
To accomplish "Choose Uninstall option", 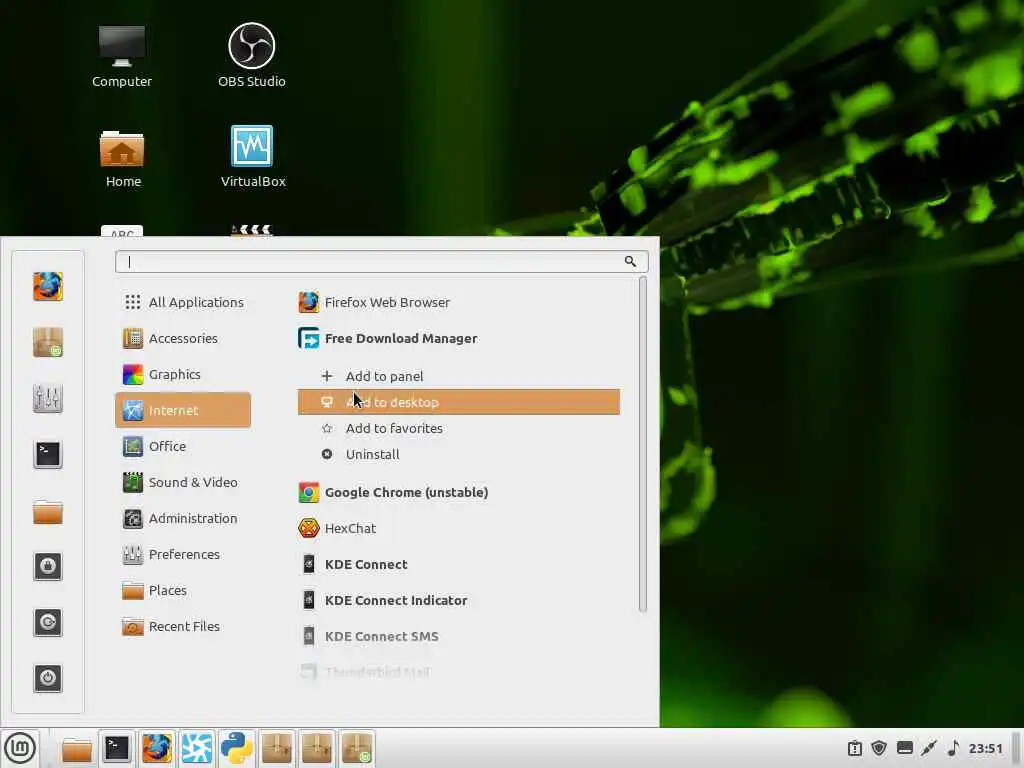I will coord(458,455).
